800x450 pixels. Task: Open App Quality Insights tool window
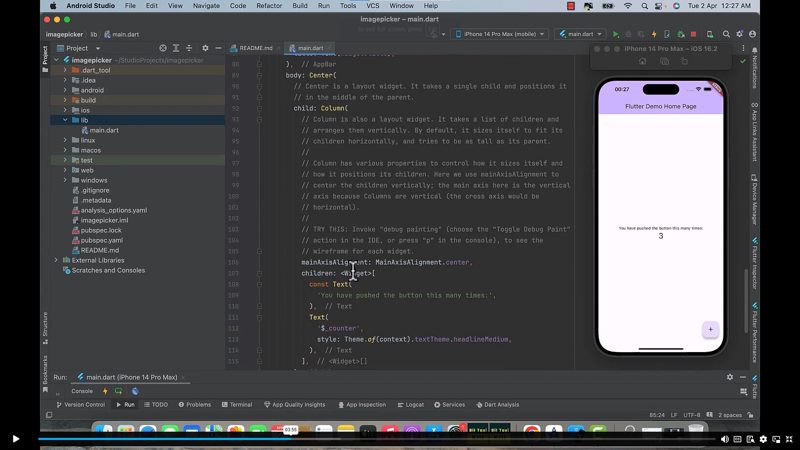coord(294,405)
